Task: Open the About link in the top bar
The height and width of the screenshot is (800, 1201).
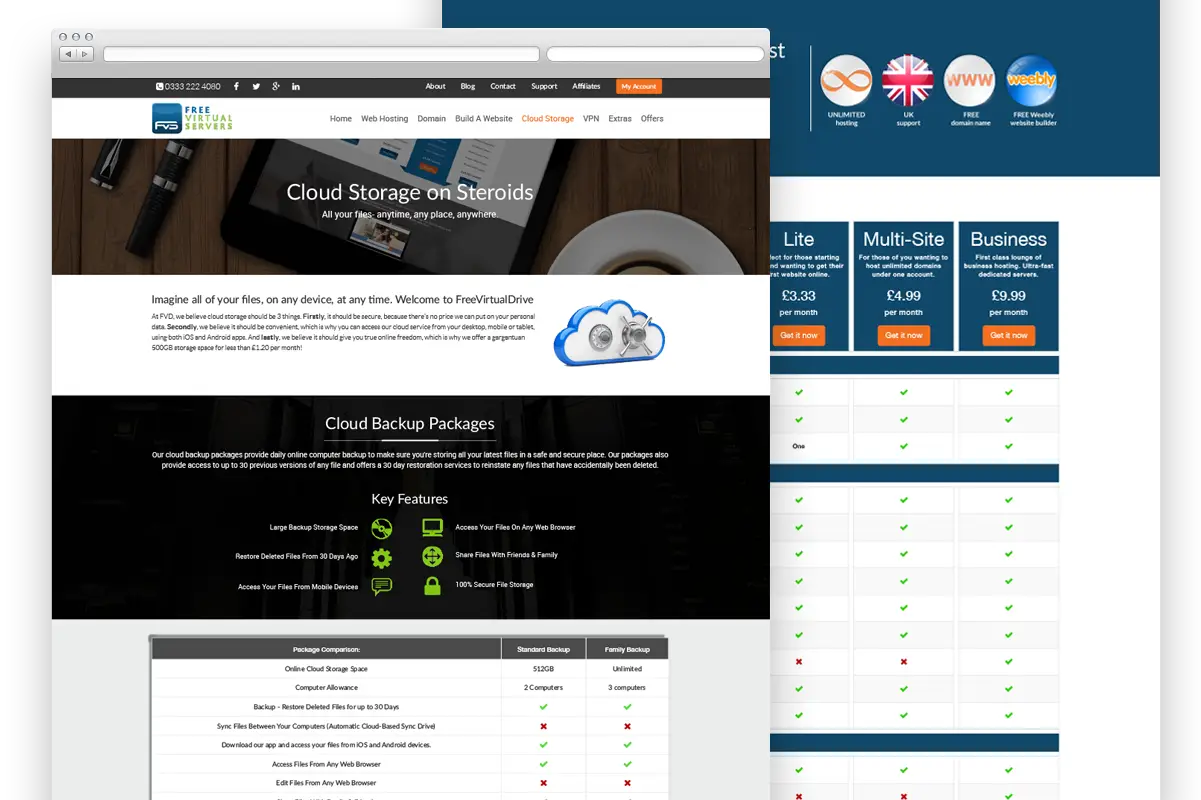Action: [x=436, y=87]
